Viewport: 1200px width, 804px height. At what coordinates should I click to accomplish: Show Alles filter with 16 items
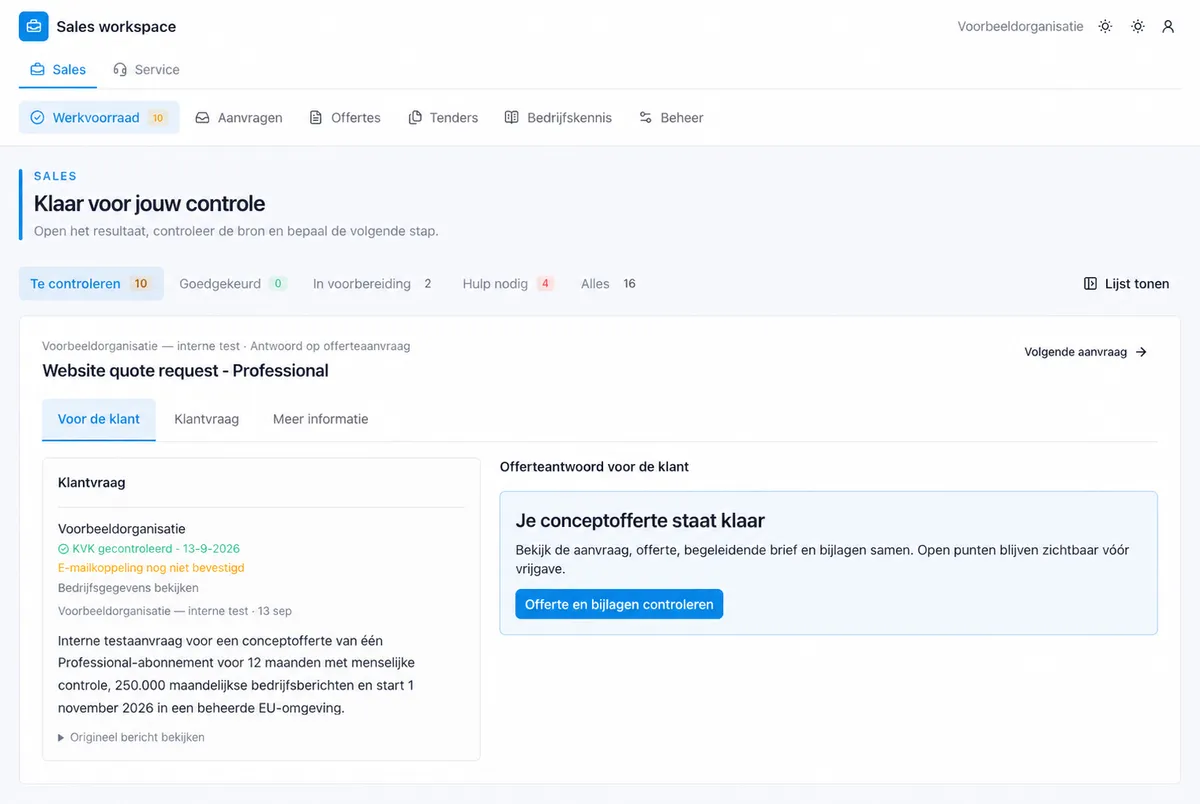tap(609, 284)
